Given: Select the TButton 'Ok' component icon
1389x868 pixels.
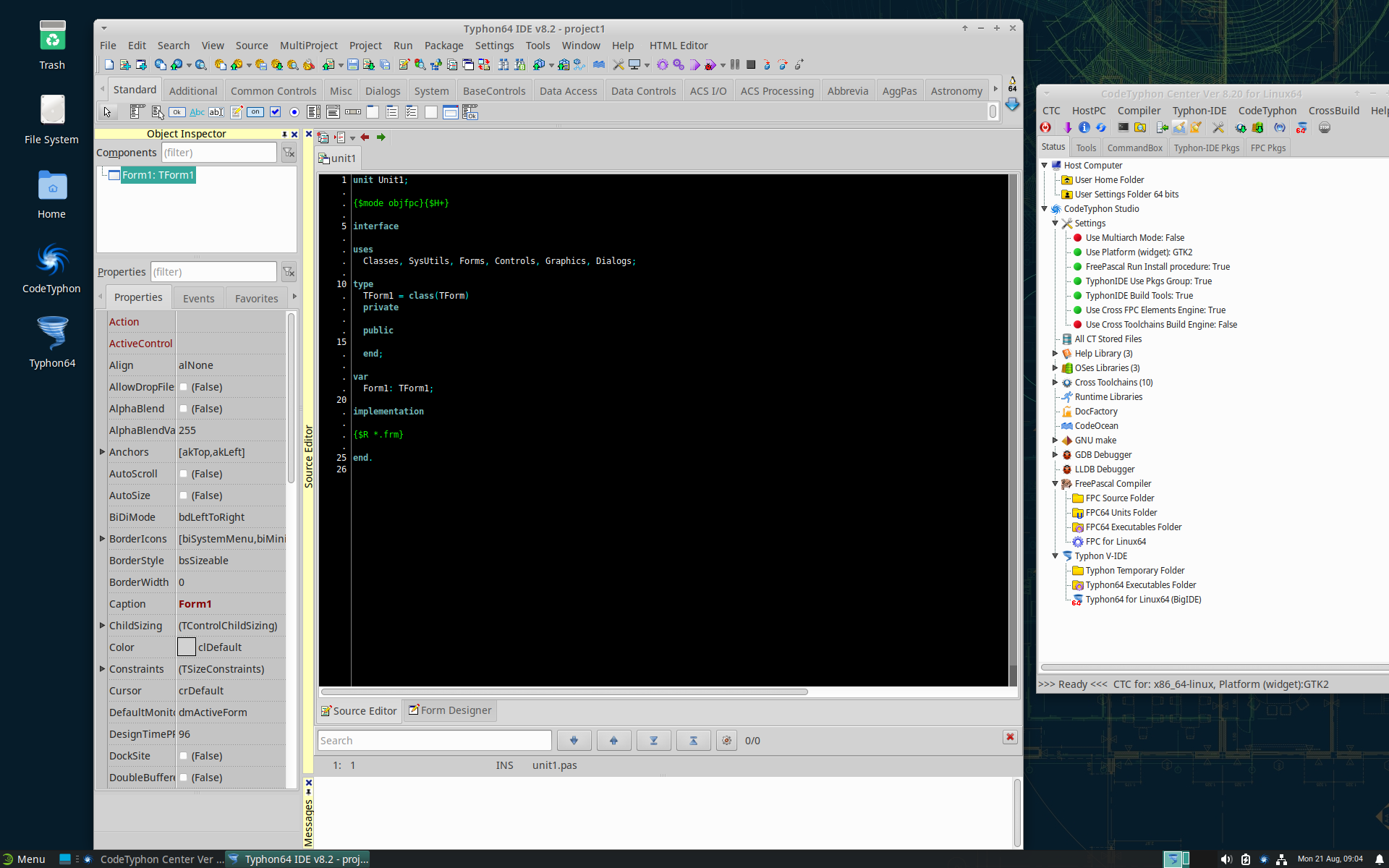Looking at the screenshot, I should tap(177, 112).
